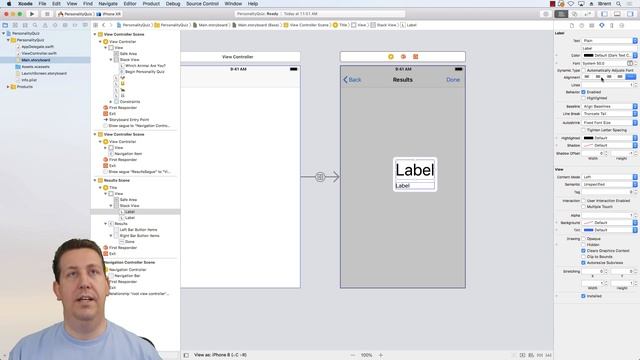Toggle Clip to Bounds checkbox
This screenshot has height=360, width=640.
point(583,257)
